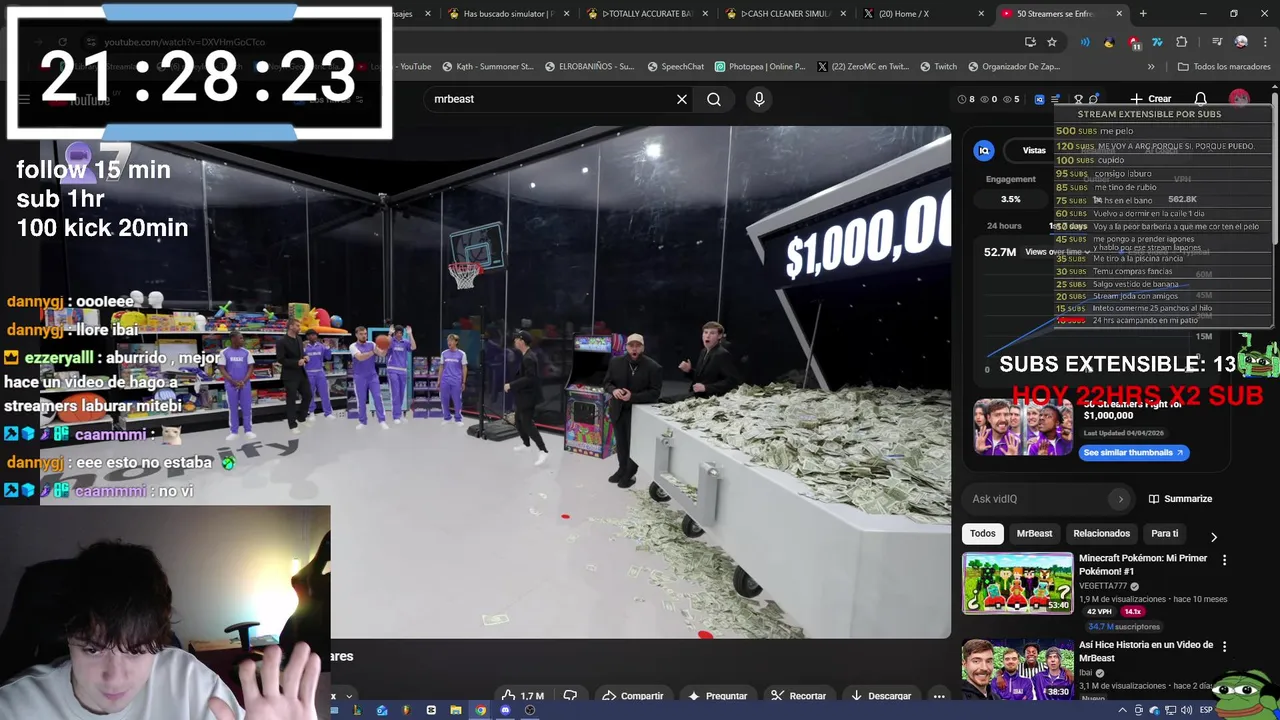
Task: Show hidden system tray icons chevron
Action: click(x=1122, y=710)
